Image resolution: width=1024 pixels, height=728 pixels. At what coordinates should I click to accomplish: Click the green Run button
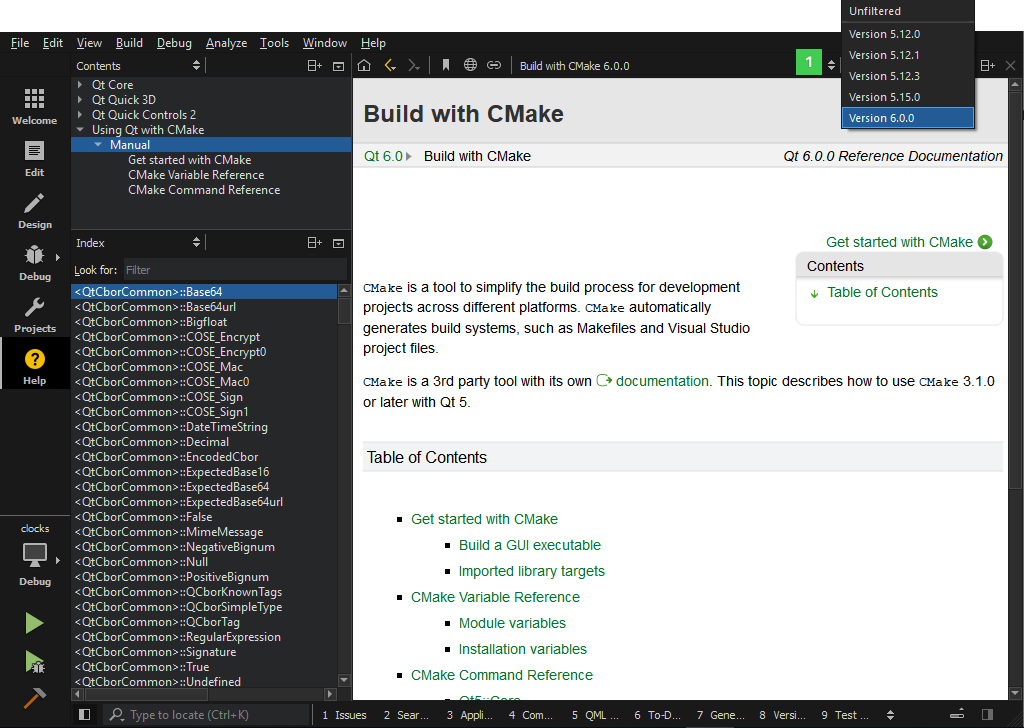35,623
